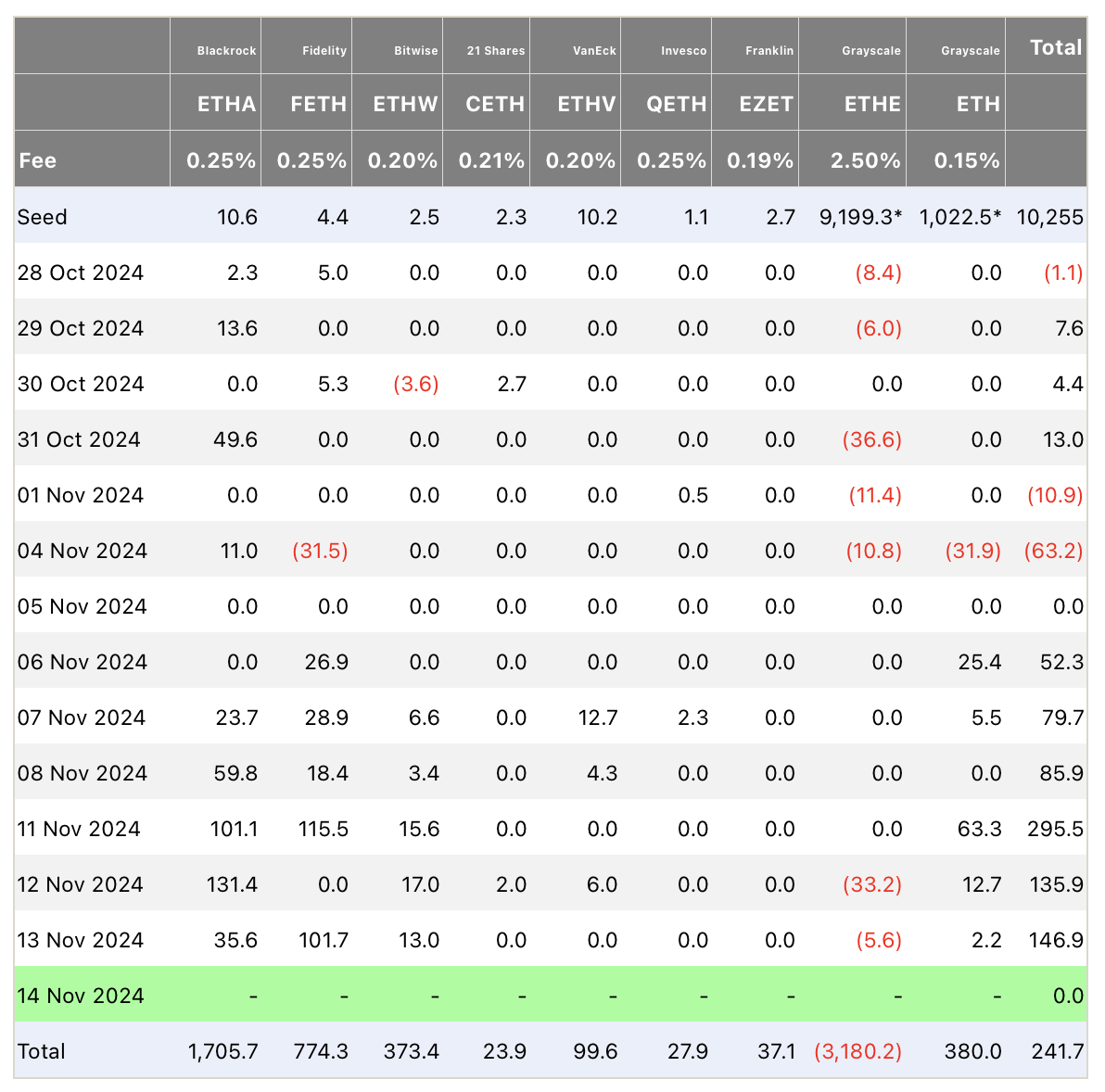Click the Total column header
Image resolution: width=1105 pixels, height=1092 pixels.
click(1056, 47)
